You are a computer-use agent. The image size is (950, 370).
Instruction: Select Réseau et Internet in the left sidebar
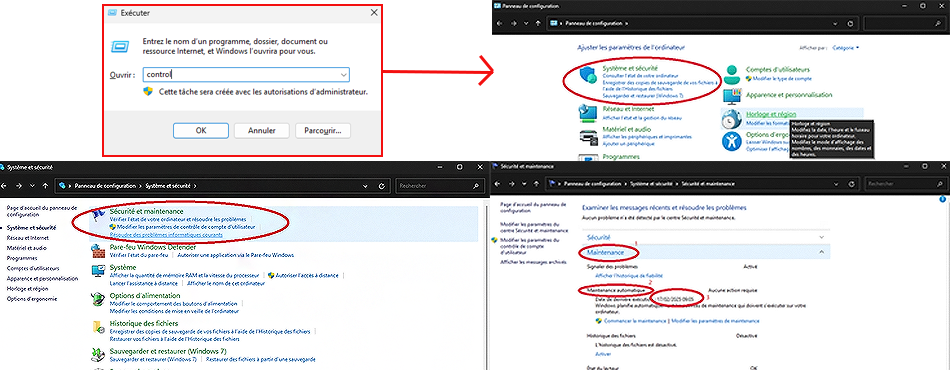point(27,238)
